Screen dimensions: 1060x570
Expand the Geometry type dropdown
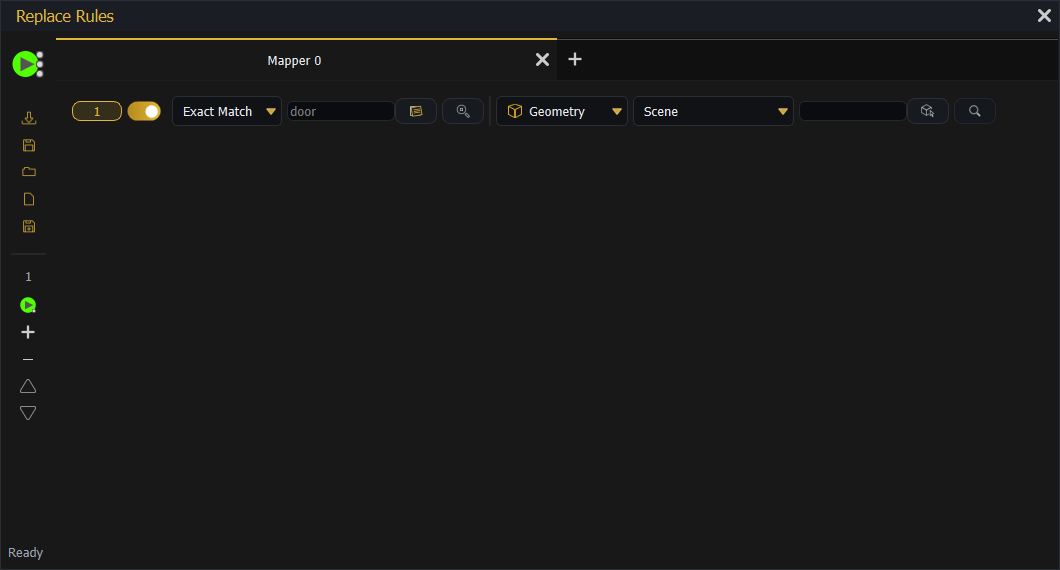[562, 111]
